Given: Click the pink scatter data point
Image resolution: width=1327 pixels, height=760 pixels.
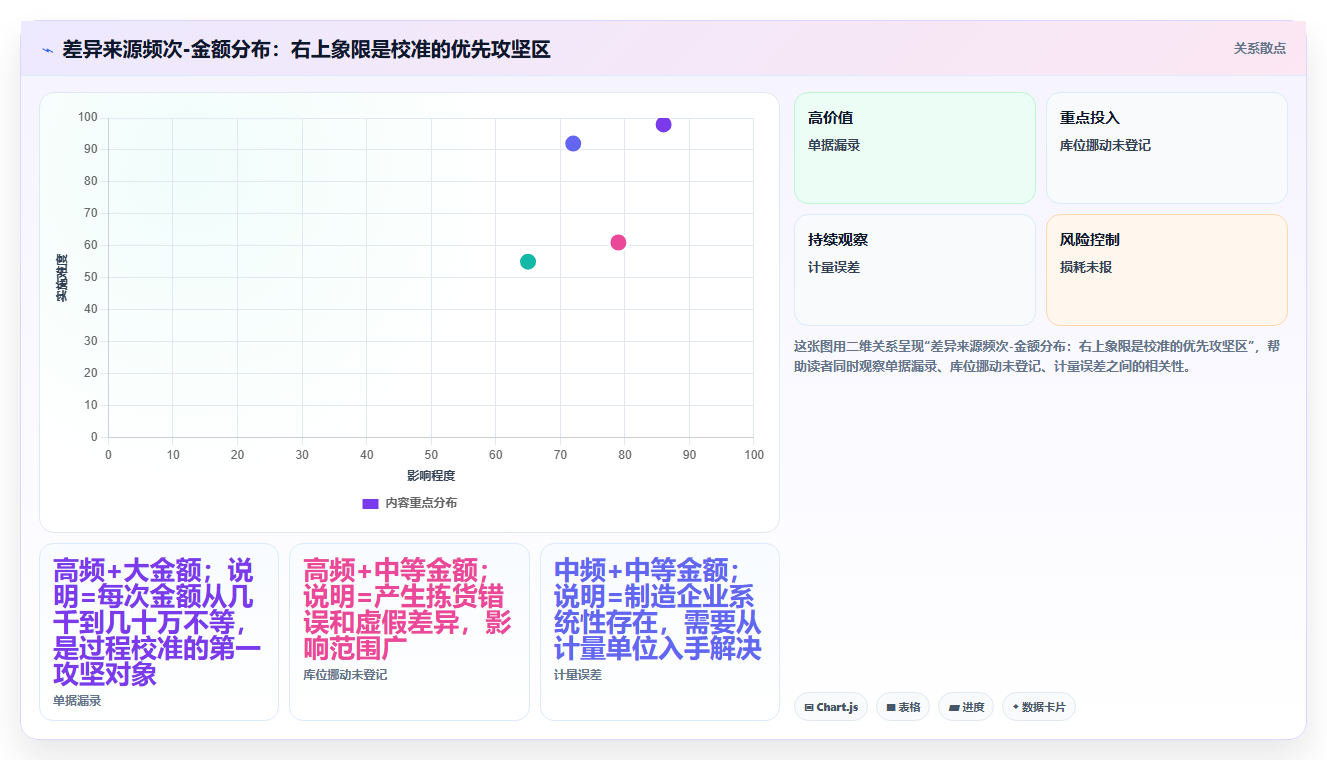Looking at the screenshot, I should 618,242.
